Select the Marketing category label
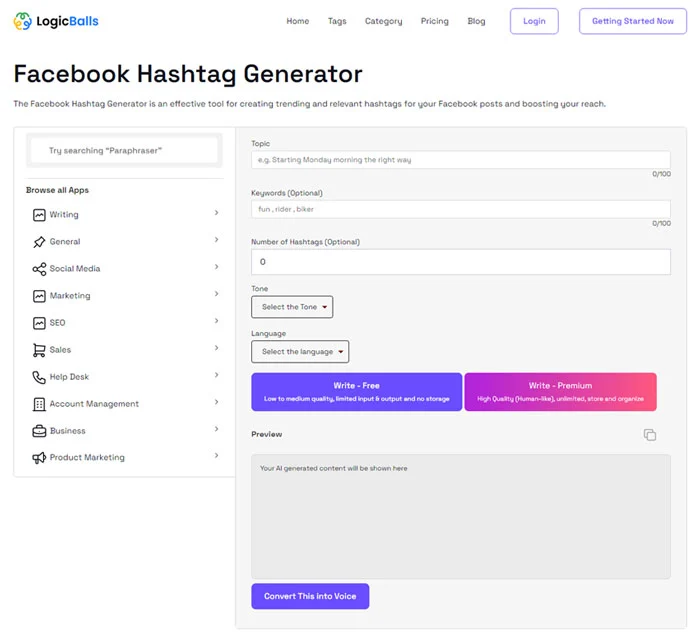This screenshot has height=637, width=700. 70,296
